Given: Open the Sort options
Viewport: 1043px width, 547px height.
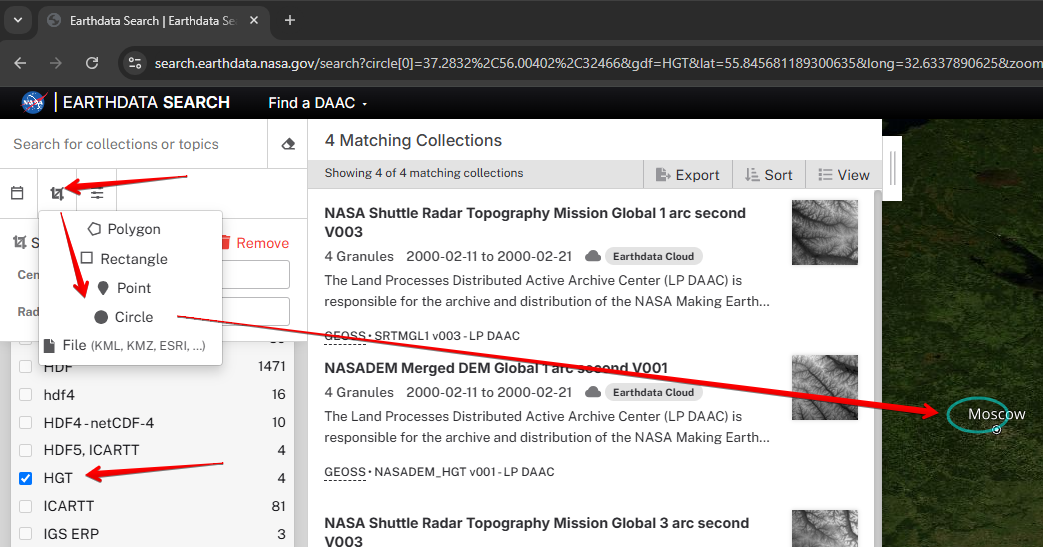Looking at the screenshot, I should pos(769,174).
